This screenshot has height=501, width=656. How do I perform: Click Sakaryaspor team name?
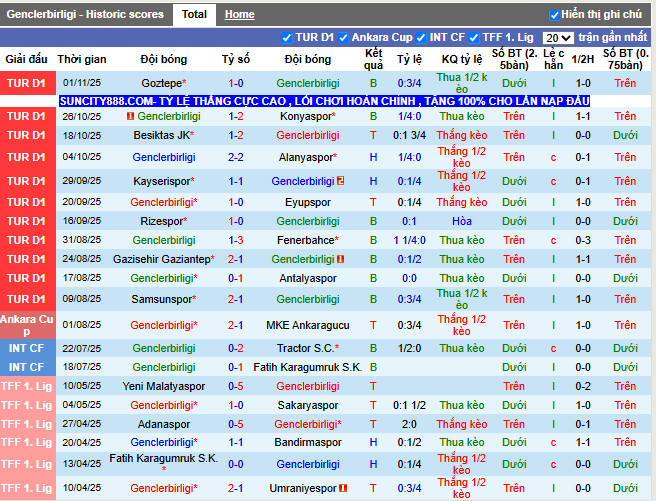(308, 406)
